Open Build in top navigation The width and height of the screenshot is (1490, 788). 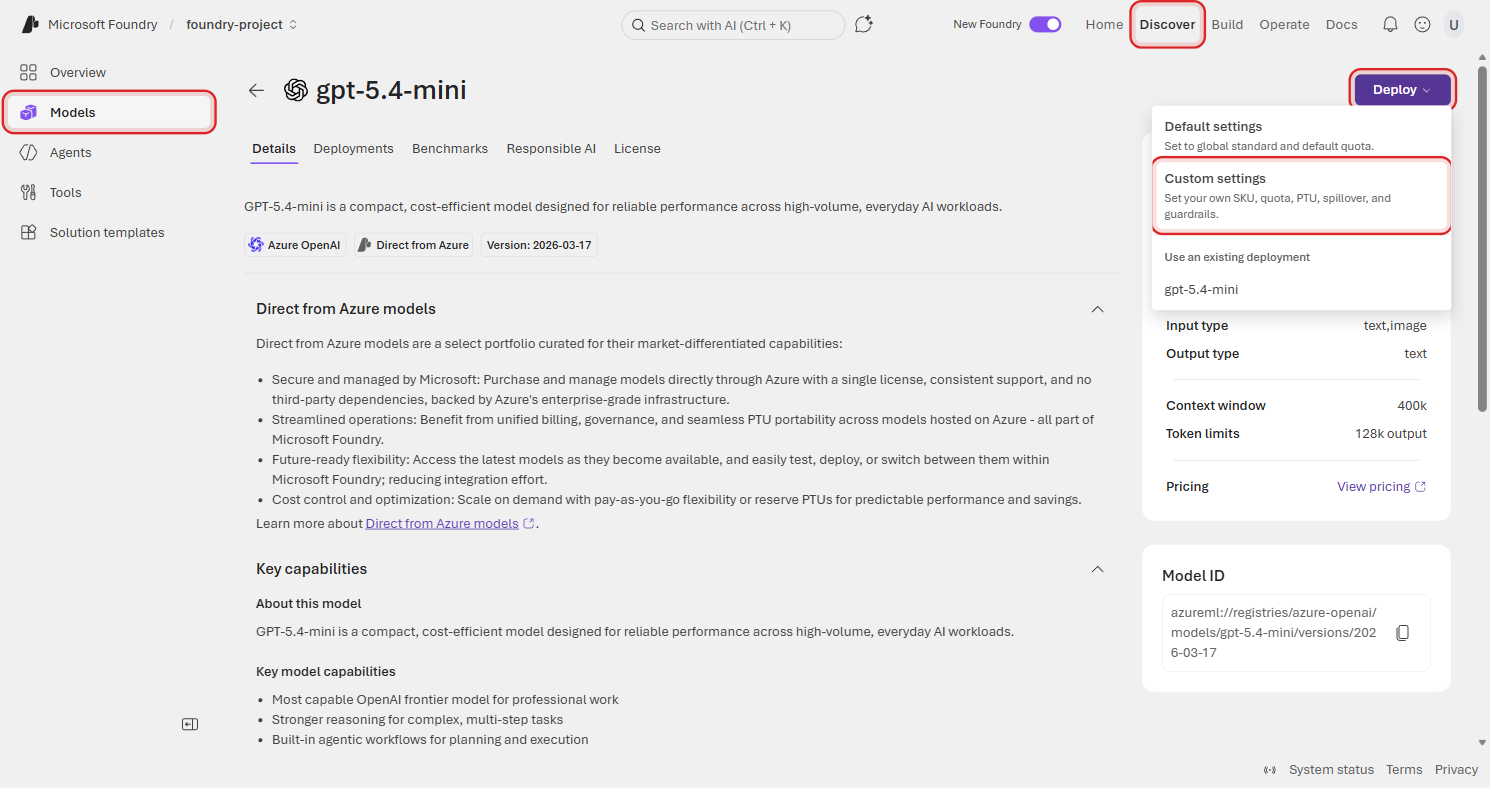pyautogui.click(x=1227, y=25)
